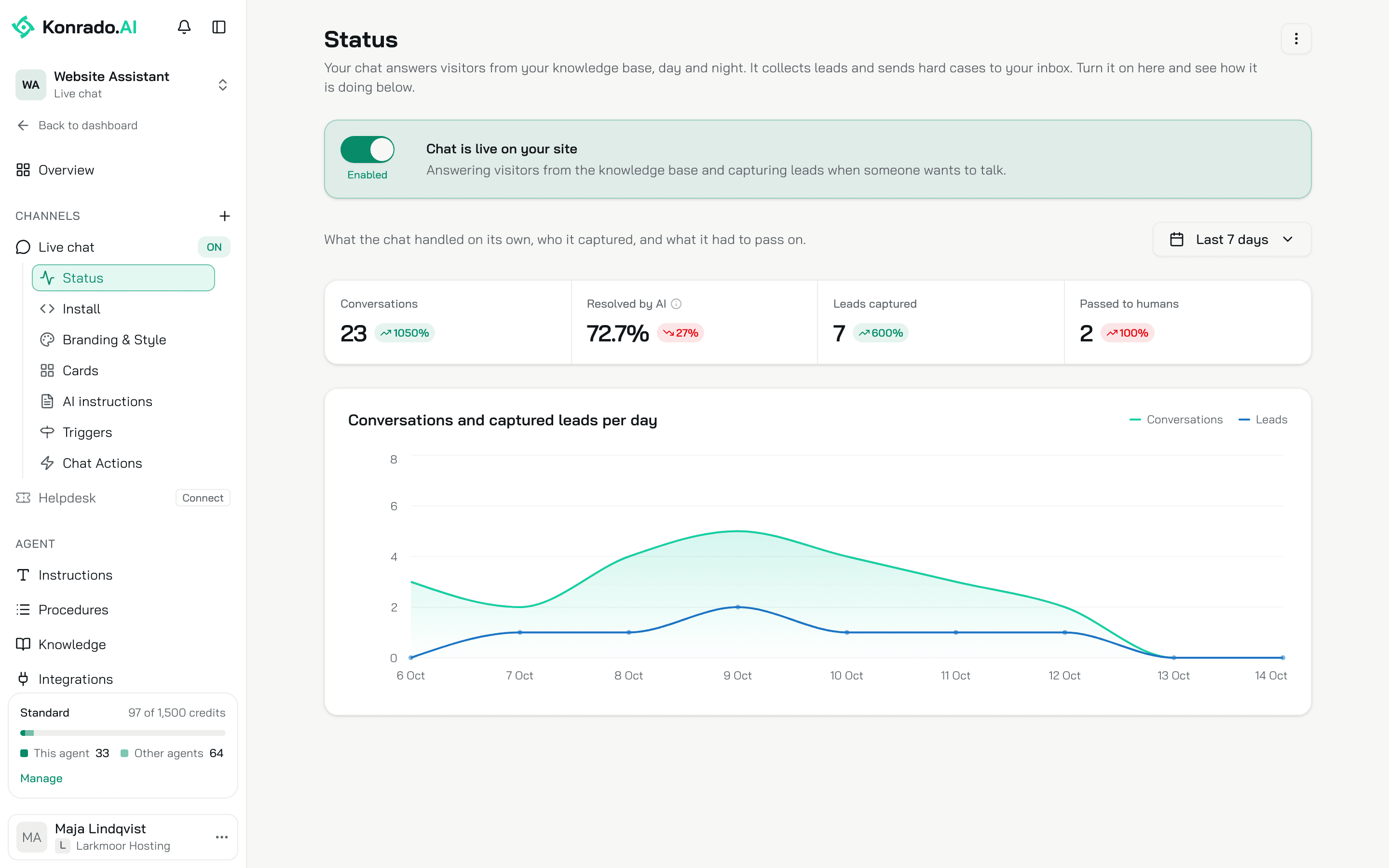1389x868 pixels.
Task: Click the ON badge beside Live chat
Action: pos(214,247)
